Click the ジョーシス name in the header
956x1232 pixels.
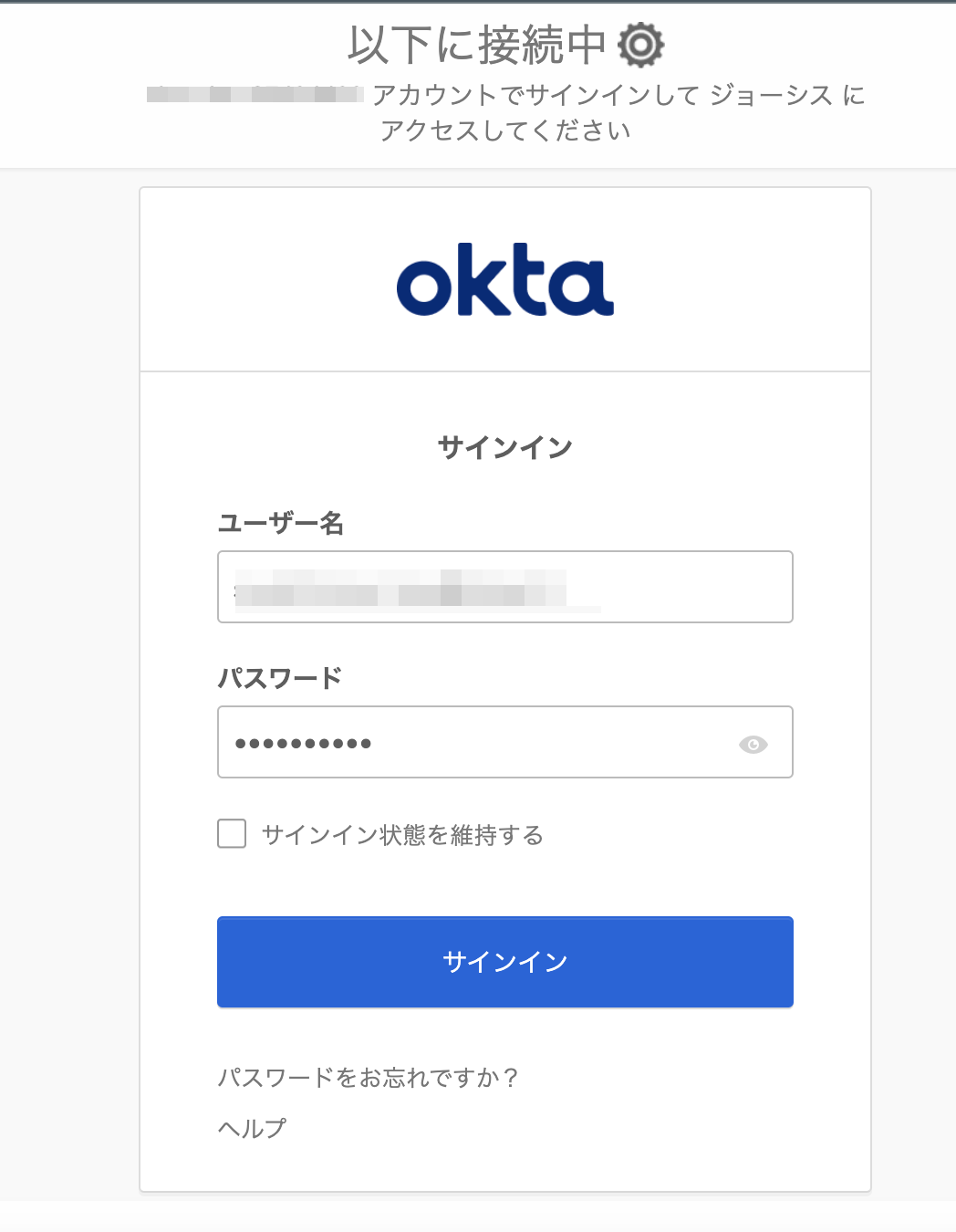[771, 95]
